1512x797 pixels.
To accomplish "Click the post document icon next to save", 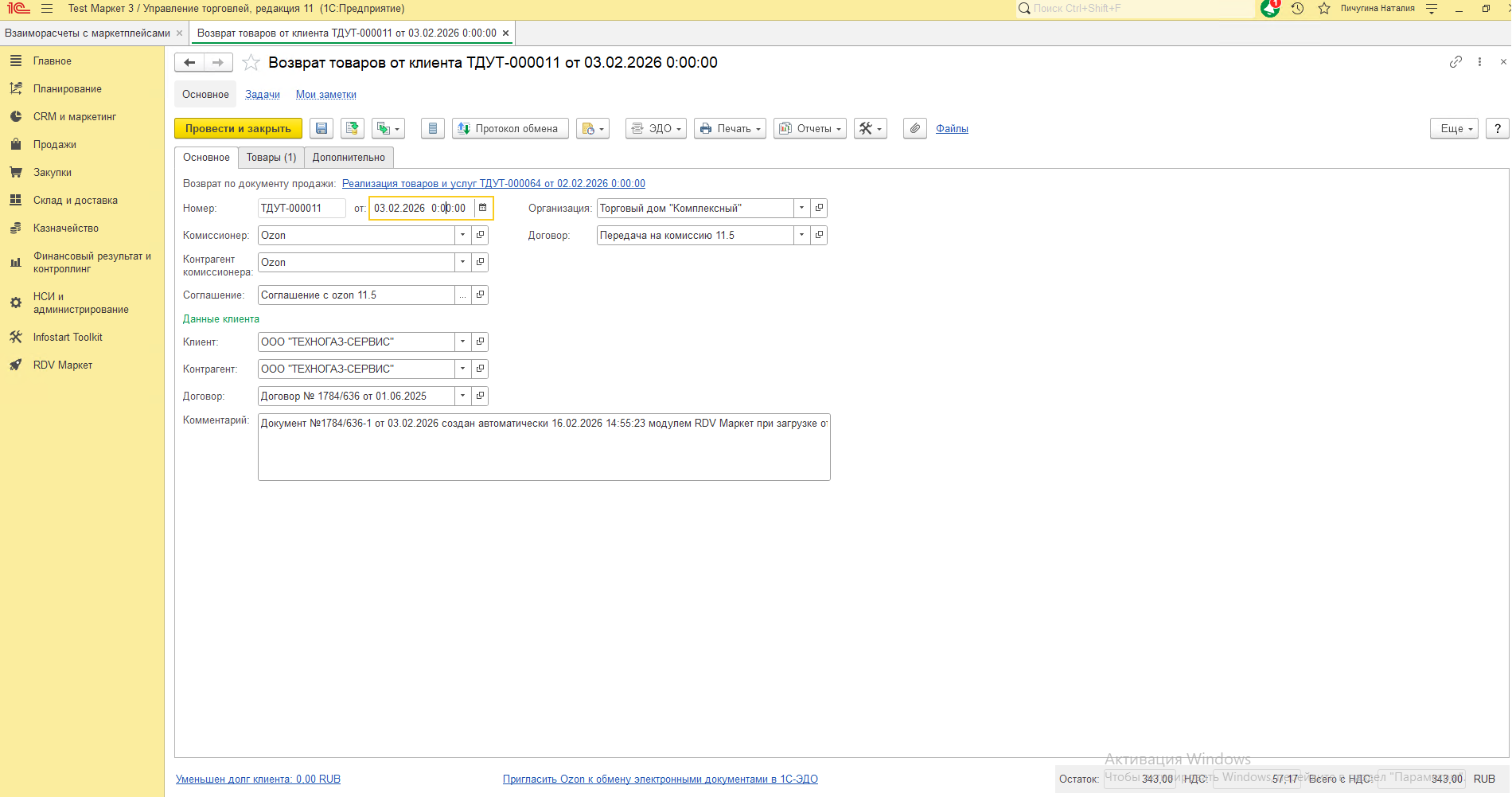I will click(x=353, y=128).
